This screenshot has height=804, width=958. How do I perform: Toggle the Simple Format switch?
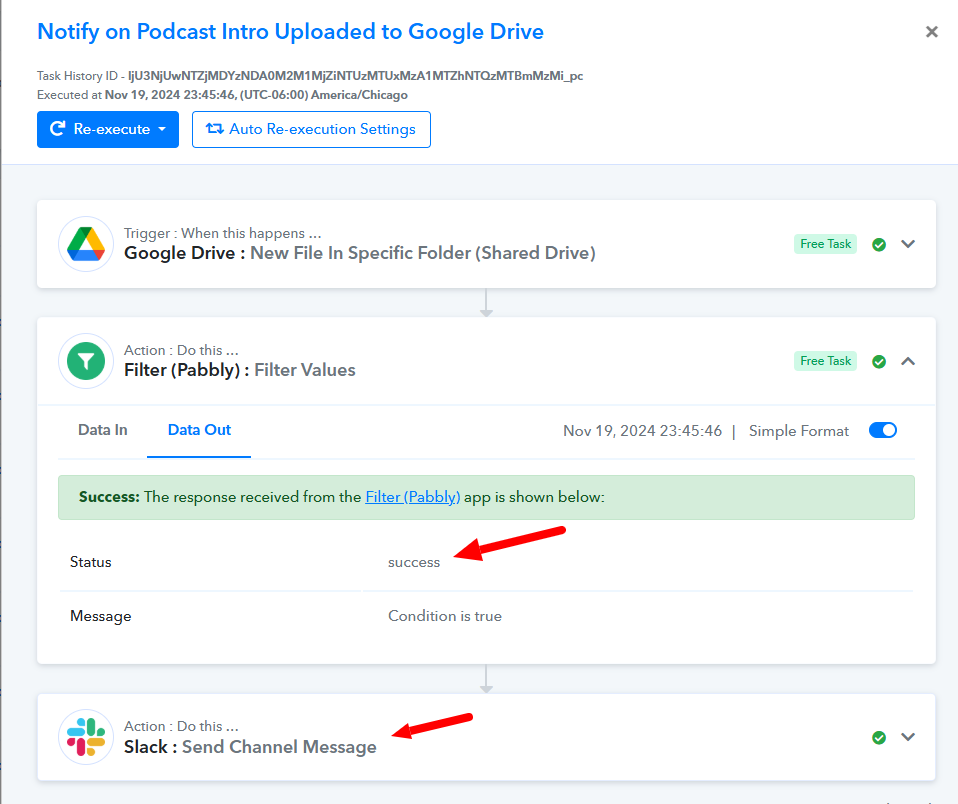pos(883,430)
